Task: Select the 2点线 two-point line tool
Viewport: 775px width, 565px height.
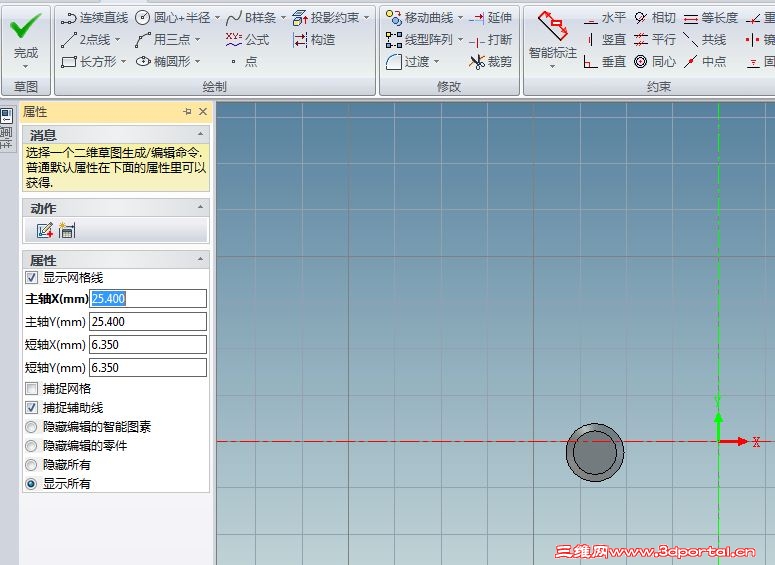Action: coord(86,40)
